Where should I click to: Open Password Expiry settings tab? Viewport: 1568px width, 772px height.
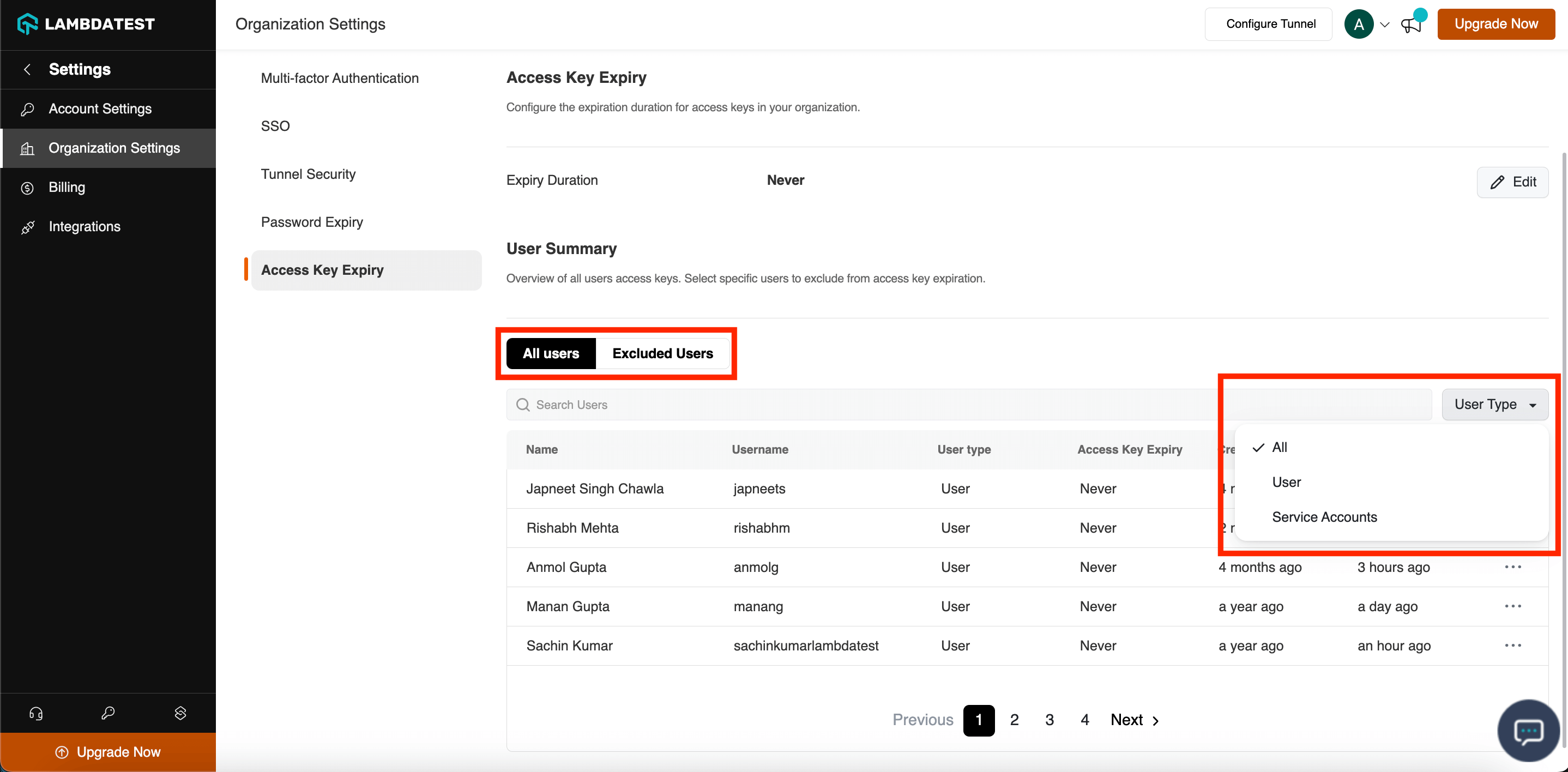312,222
